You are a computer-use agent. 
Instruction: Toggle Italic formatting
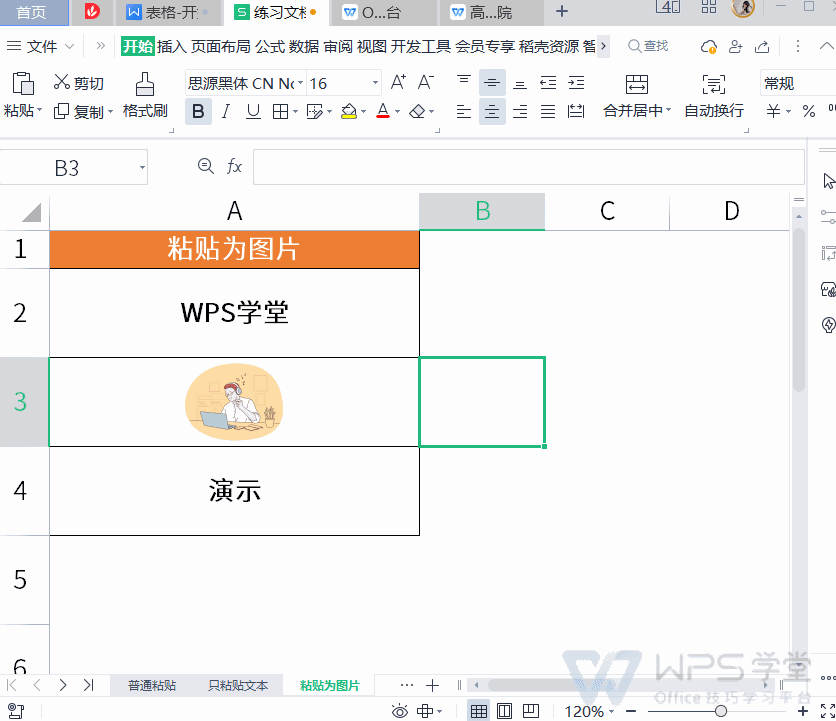[x=226, y=111]
